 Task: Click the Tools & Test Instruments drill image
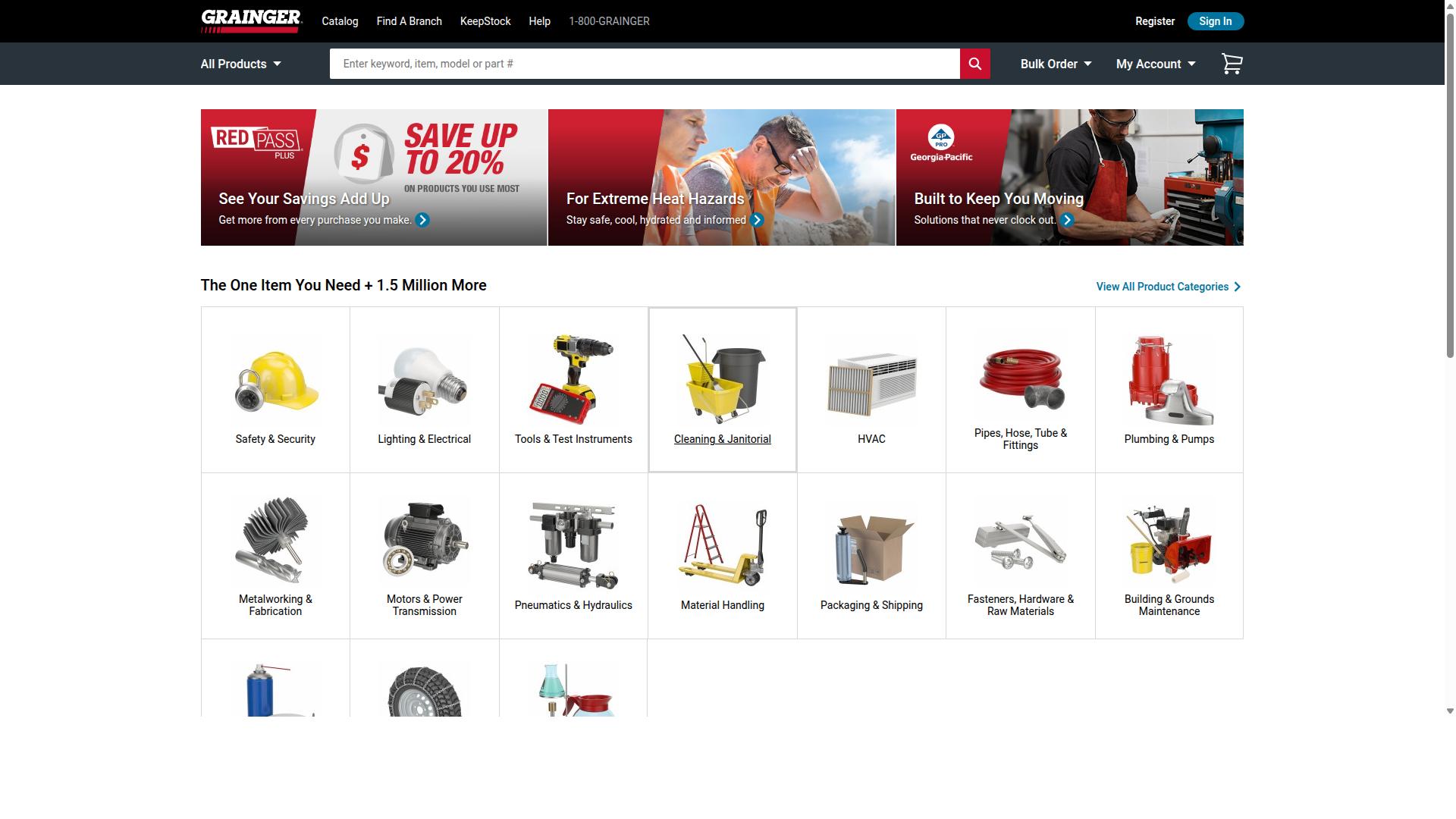pyautogui.click(x=573, y=379)
